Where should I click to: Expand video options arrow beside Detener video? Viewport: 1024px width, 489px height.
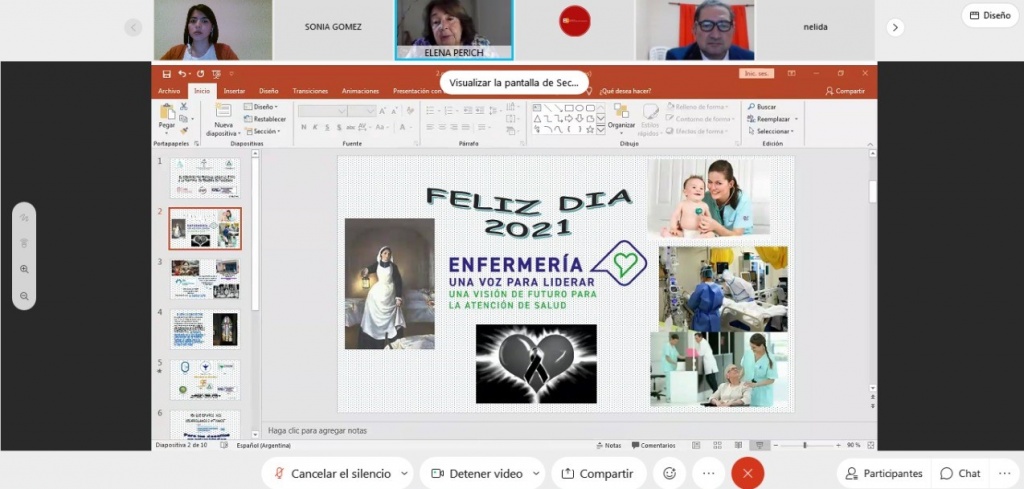pos(536,474)
